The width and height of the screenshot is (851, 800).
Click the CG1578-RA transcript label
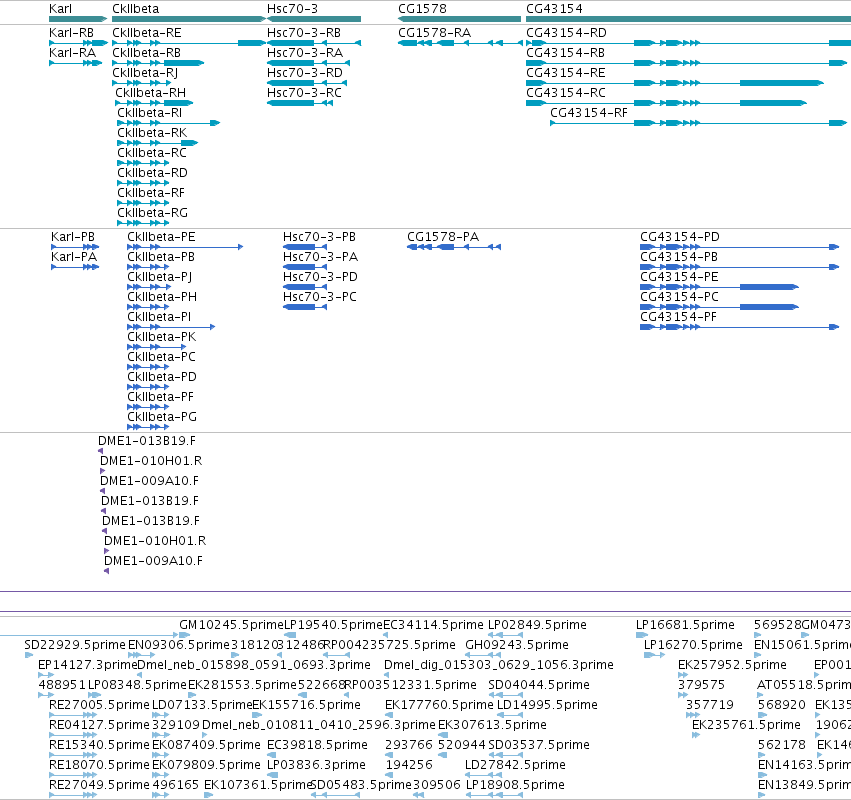coord(434,33)
